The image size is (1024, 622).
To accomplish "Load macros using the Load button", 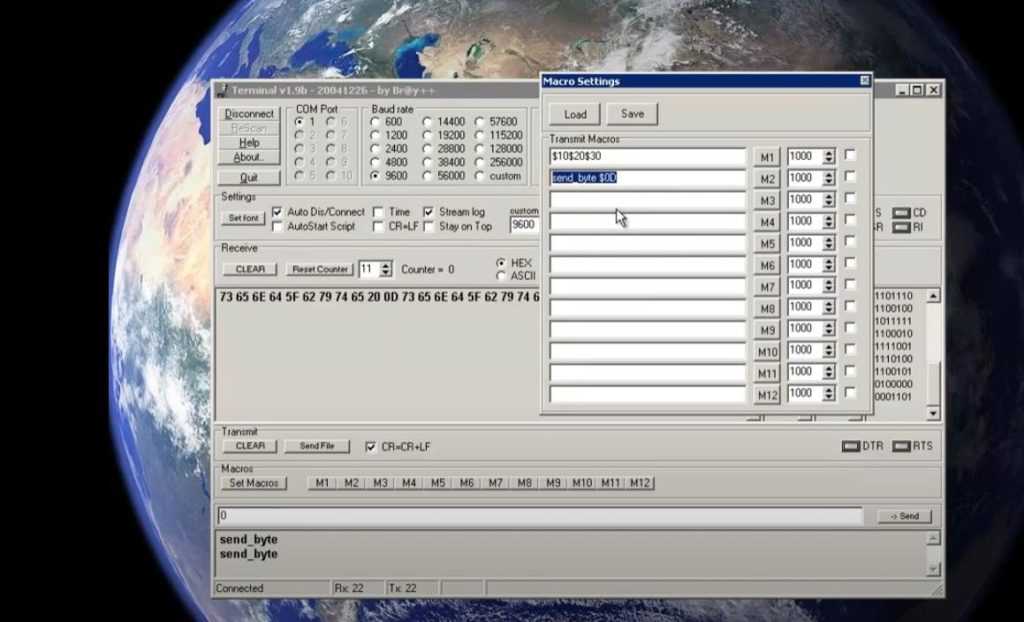I will 575,114.
